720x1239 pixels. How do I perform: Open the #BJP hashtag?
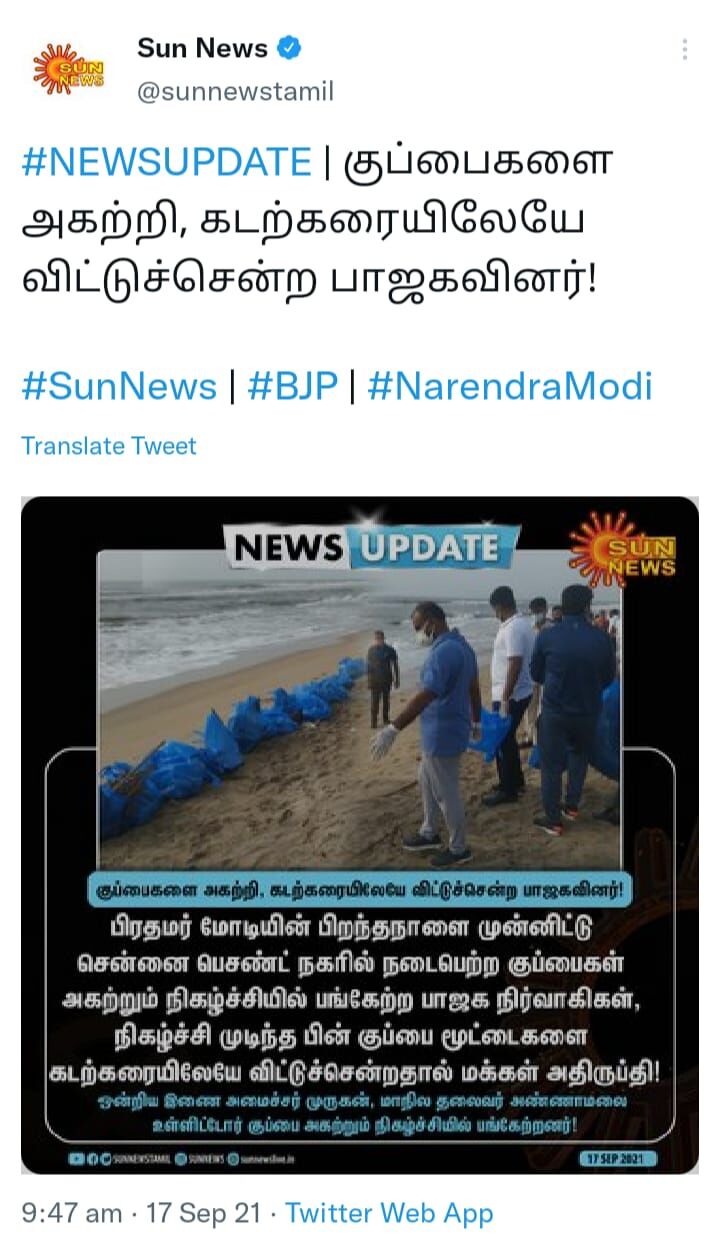tap(292, 386)
